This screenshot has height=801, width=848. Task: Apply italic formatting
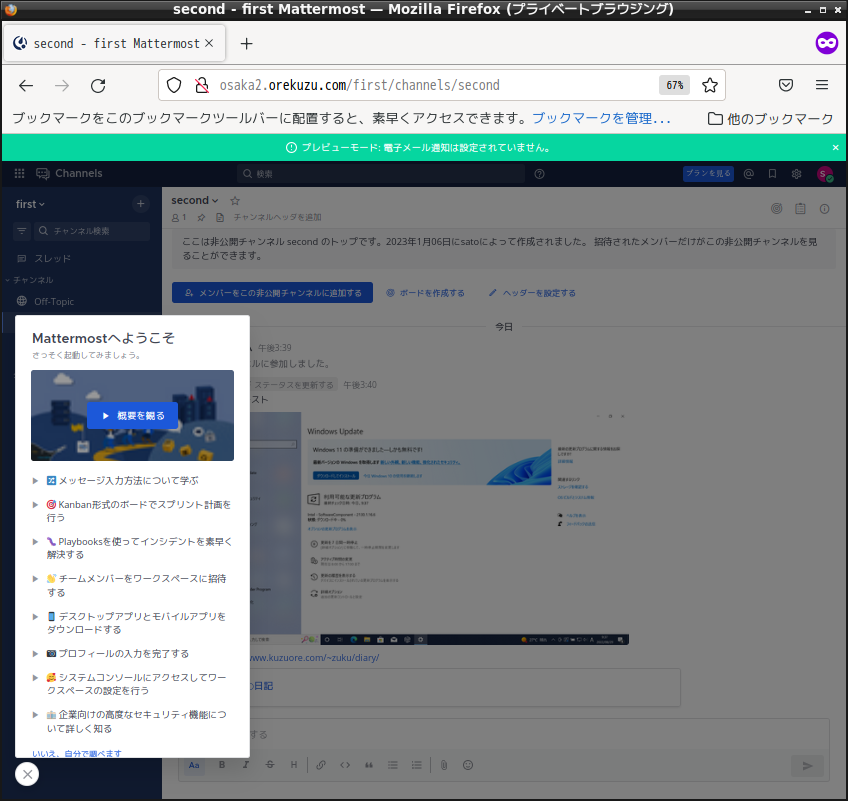coord(246,765)
